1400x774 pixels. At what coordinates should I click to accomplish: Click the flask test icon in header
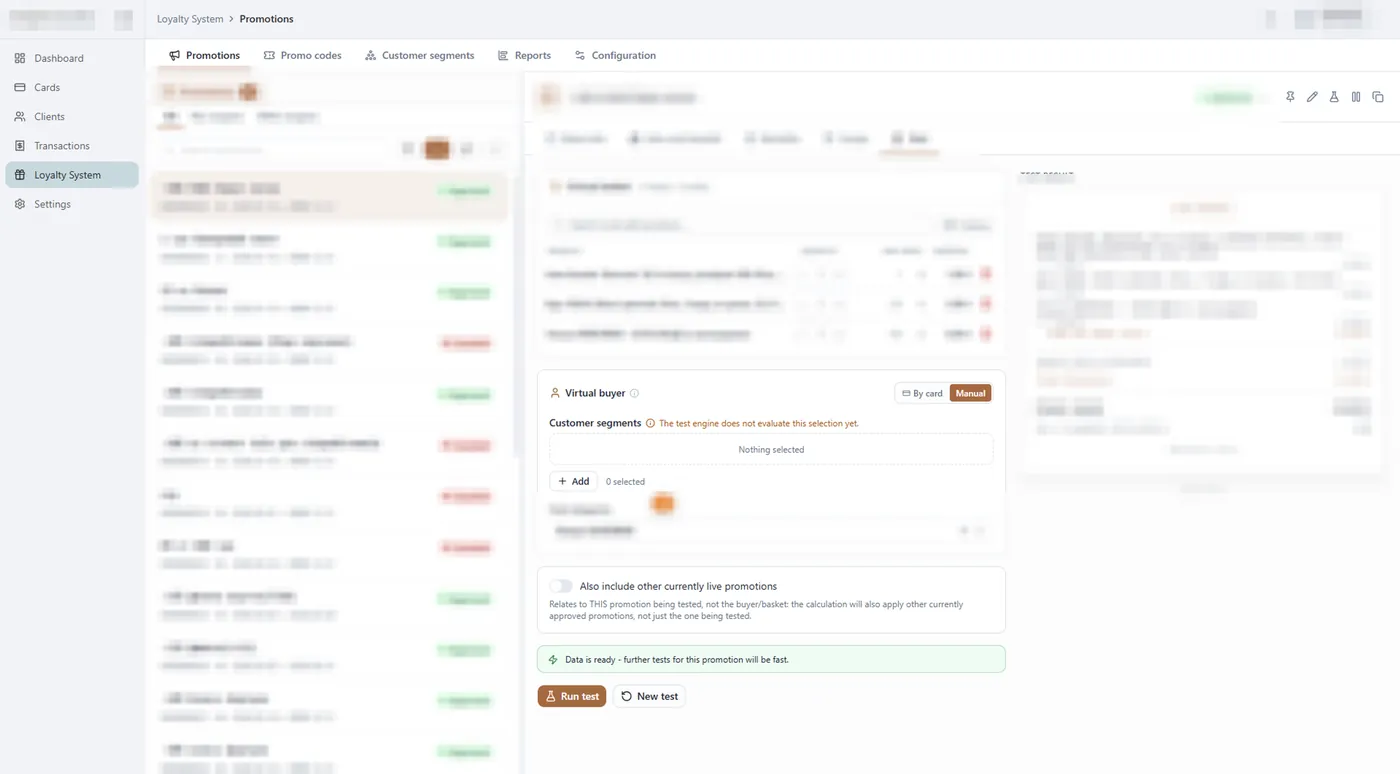pos(1334,97)
